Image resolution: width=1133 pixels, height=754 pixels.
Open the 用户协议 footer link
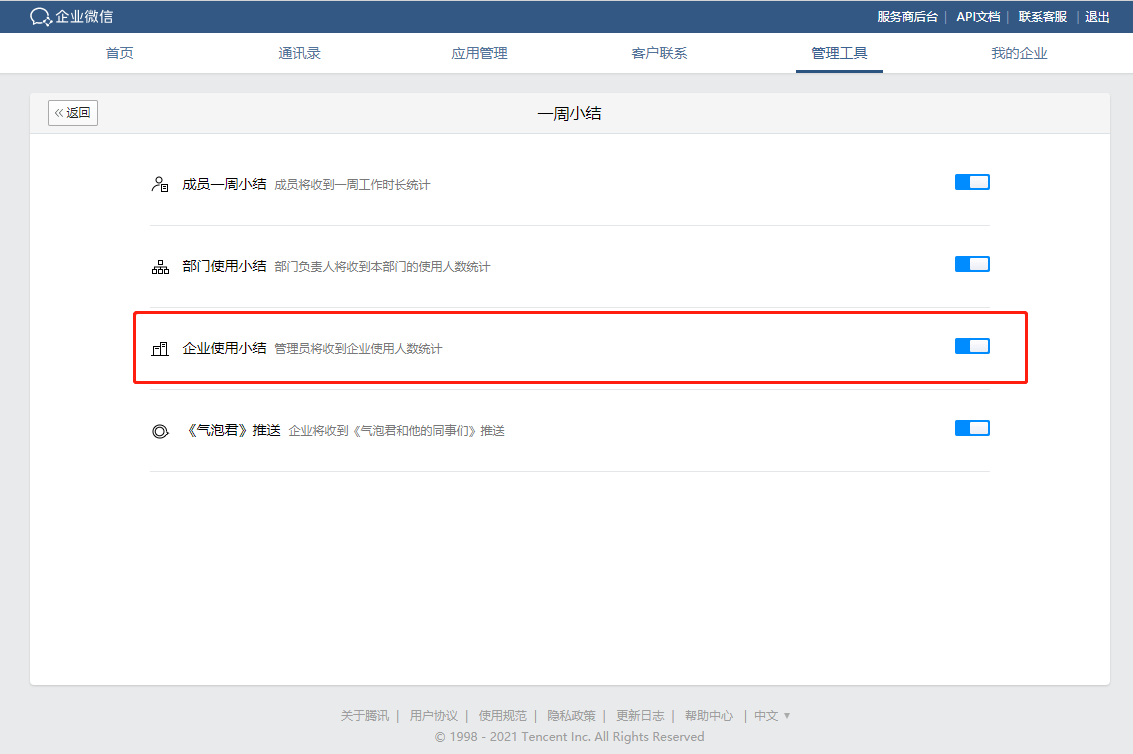(434, 716)
